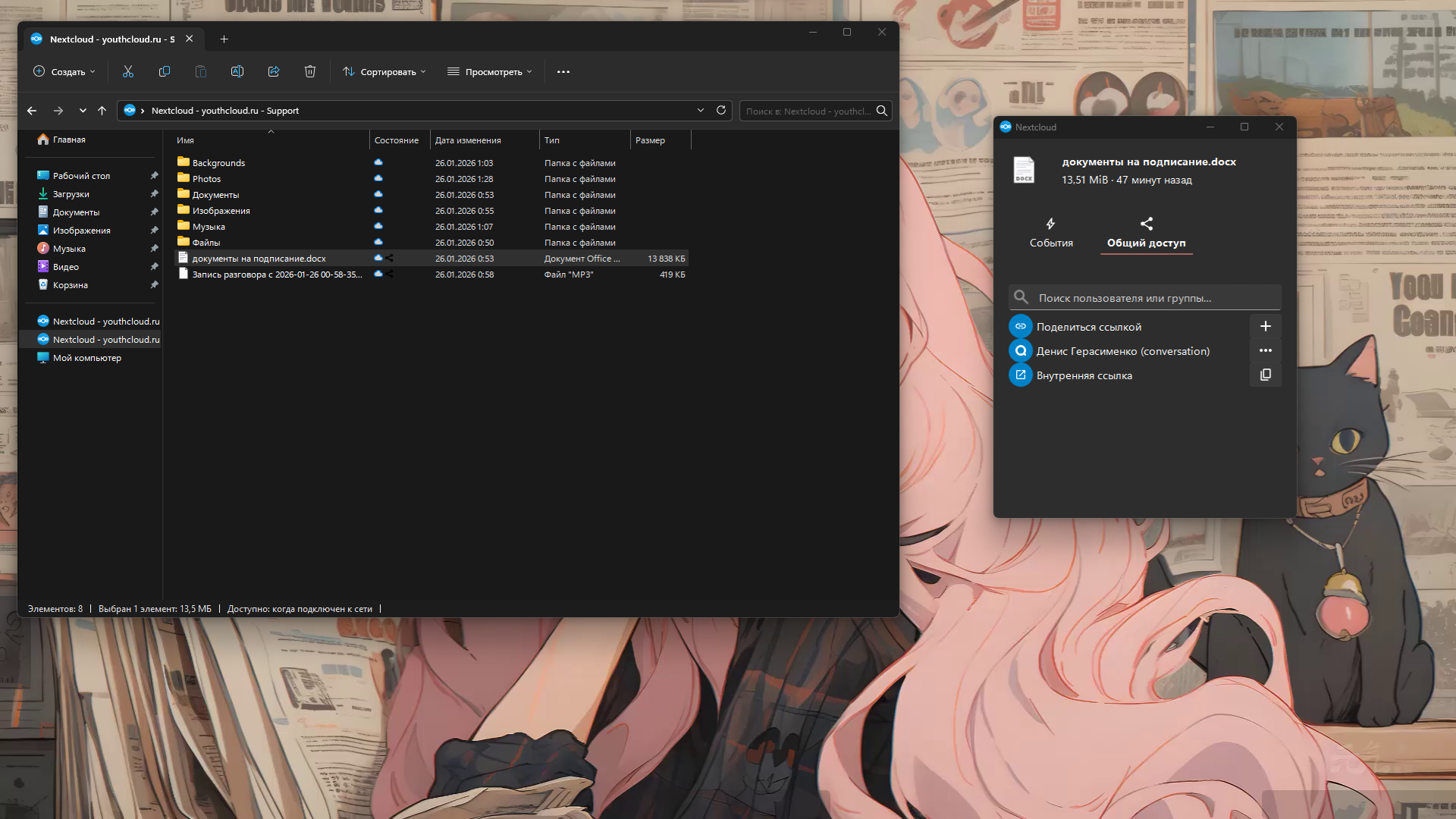Switch to the События tab

point(1051,232)
